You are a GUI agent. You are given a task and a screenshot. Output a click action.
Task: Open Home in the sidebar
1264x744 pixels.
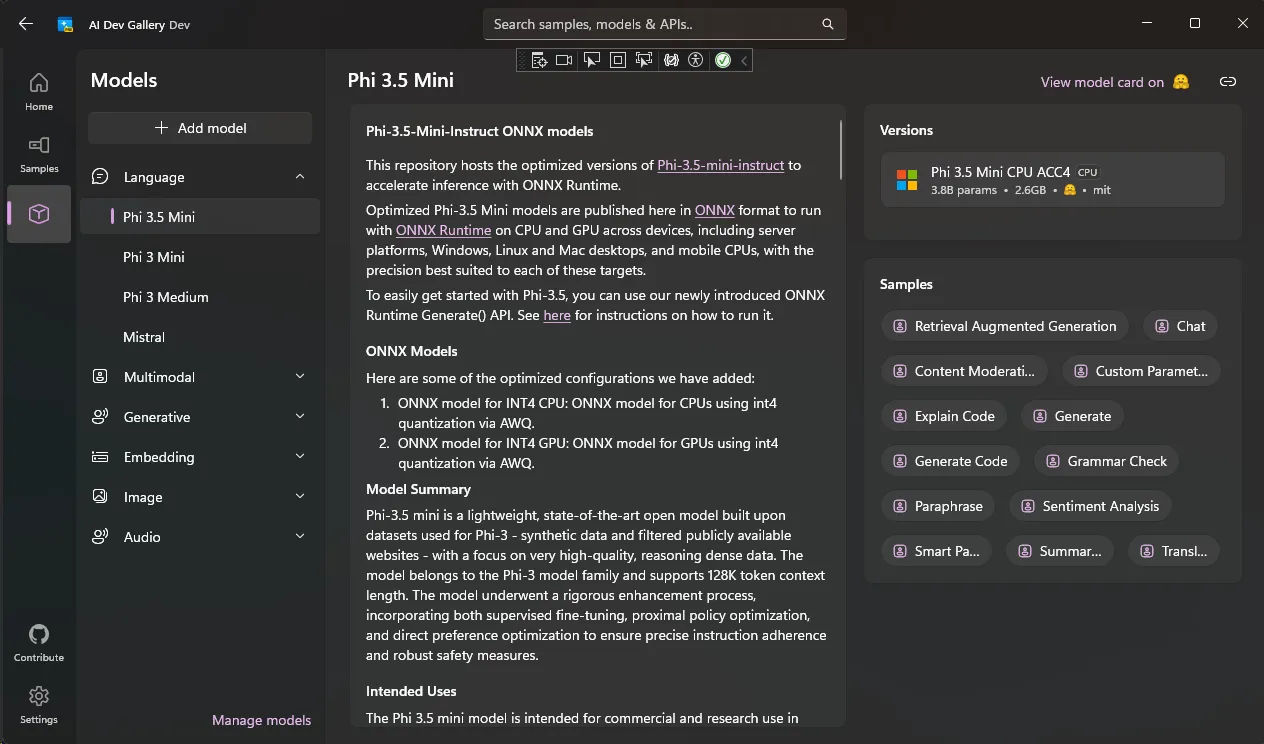coord(39,91)
